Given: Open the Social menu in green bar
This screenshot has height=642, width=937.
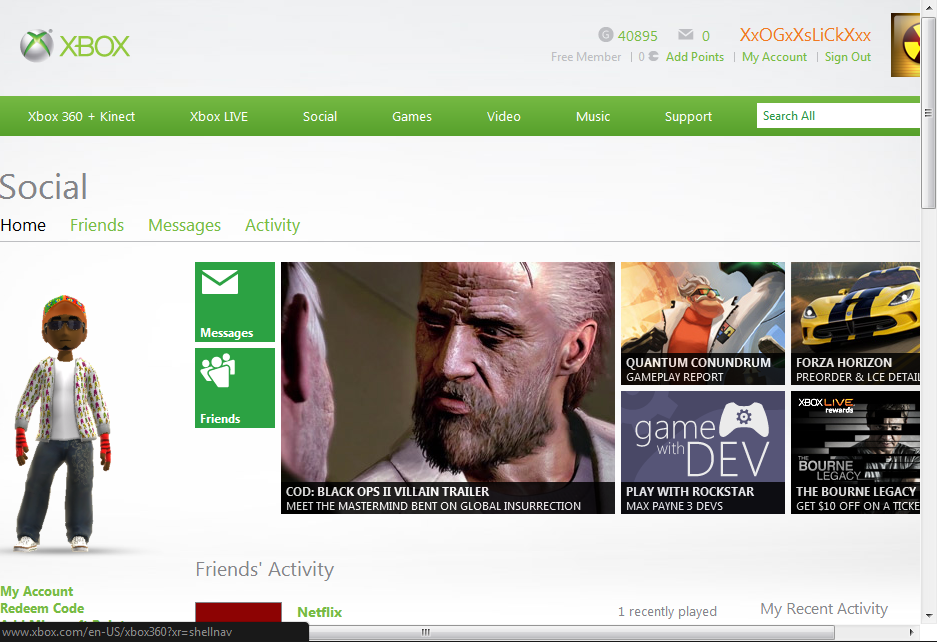Looking at the screenshot, I should pos(320,117).
